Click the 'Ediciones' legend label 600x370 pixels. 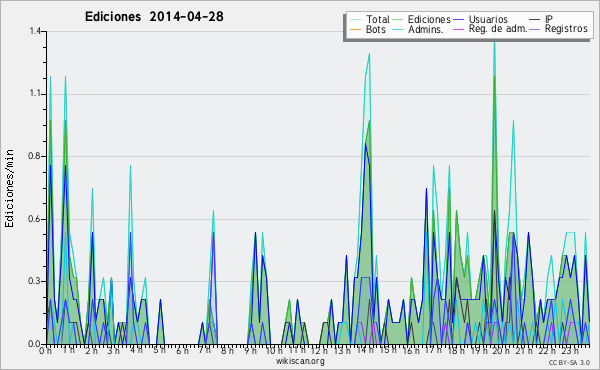click(x=429, y=19)
